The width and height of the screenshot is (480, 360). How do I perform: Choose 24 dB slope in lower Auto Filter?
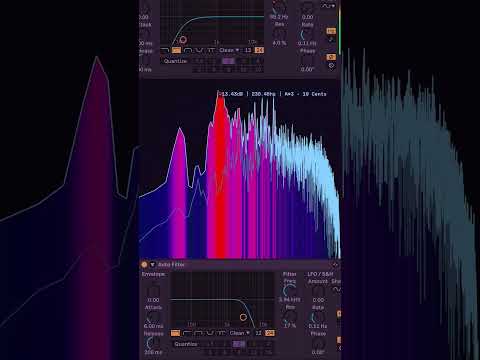270,333
